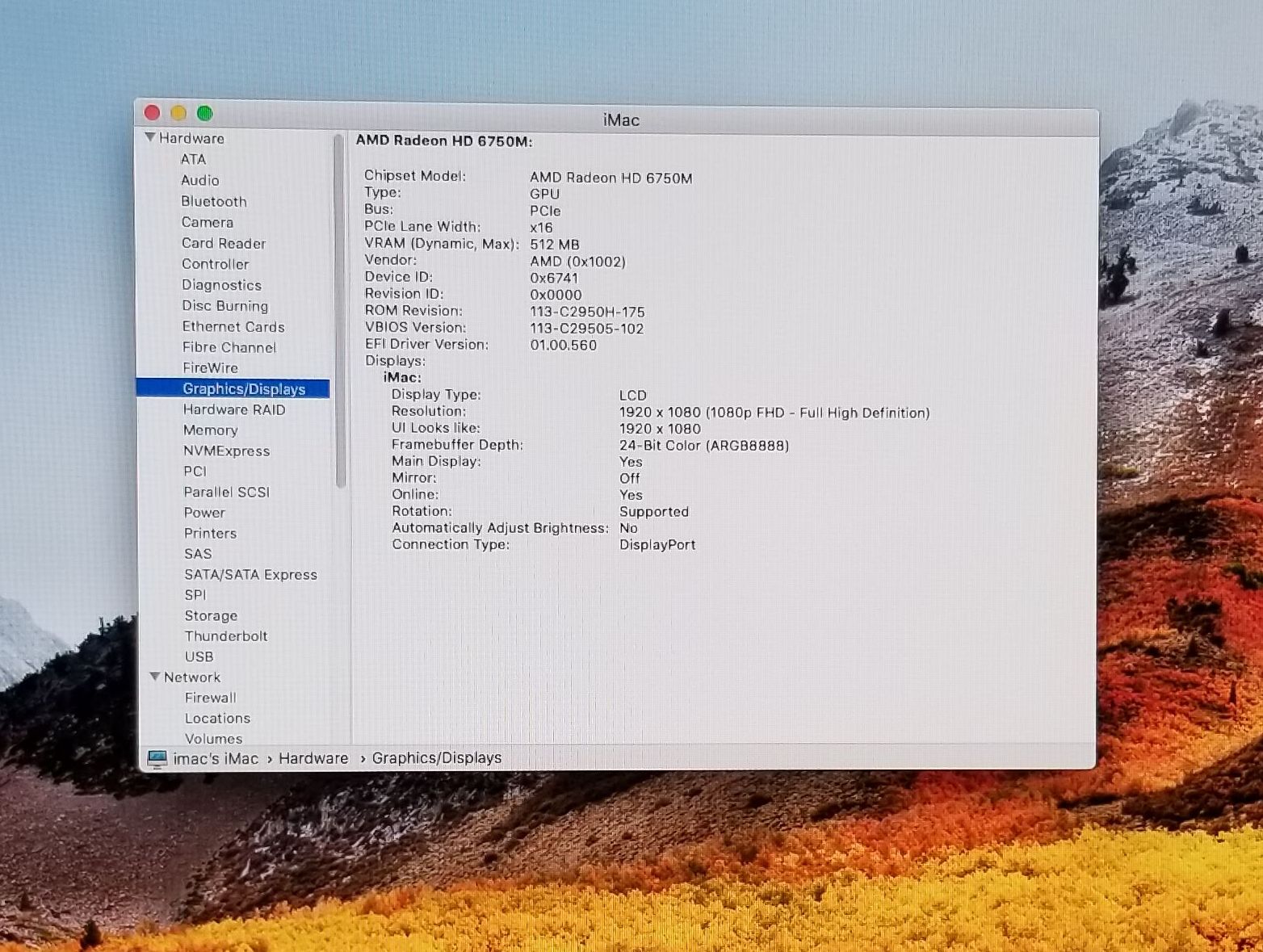Select the highlighted Graphics/Displays item
Viewport: 1263px width, 952px height.
pyautogui.click(x=243, y=388)
